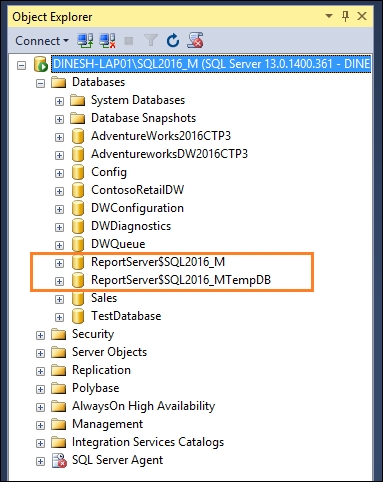Click the AdventureworksDW2016CTP3 database cylinder icon

tap(78, 154)
